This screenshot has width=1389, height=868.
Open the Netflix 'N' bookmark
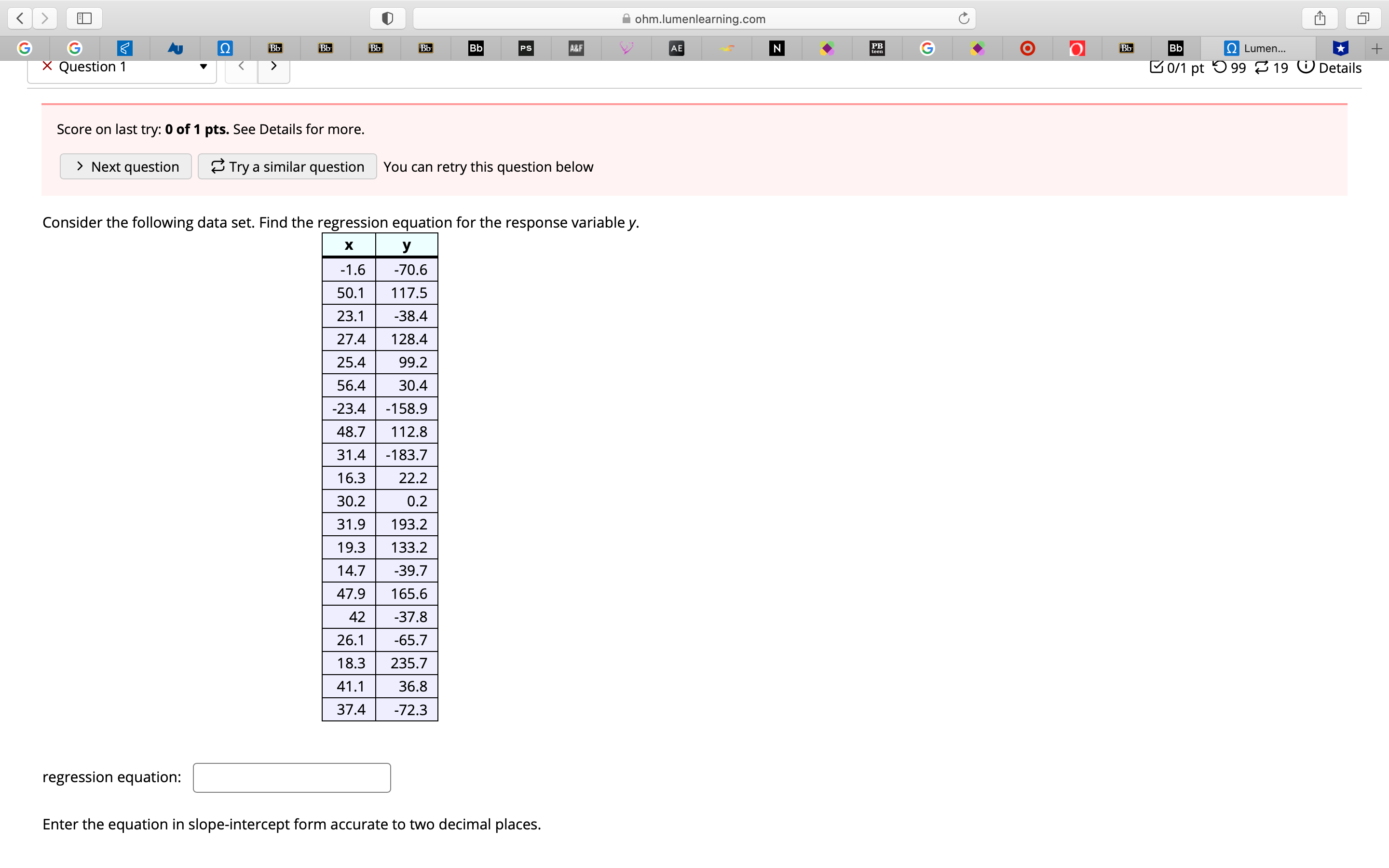(x=776, y=48)
